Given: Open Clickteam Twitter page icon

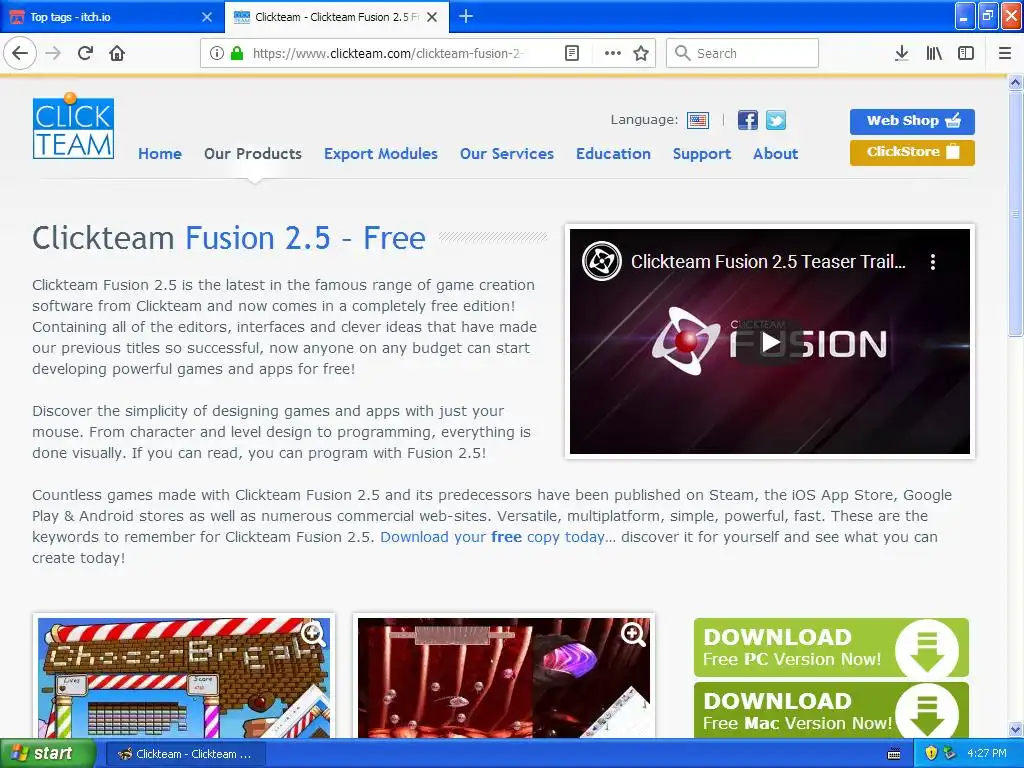Looking at the screenshot, I should [x=775, y=120].
